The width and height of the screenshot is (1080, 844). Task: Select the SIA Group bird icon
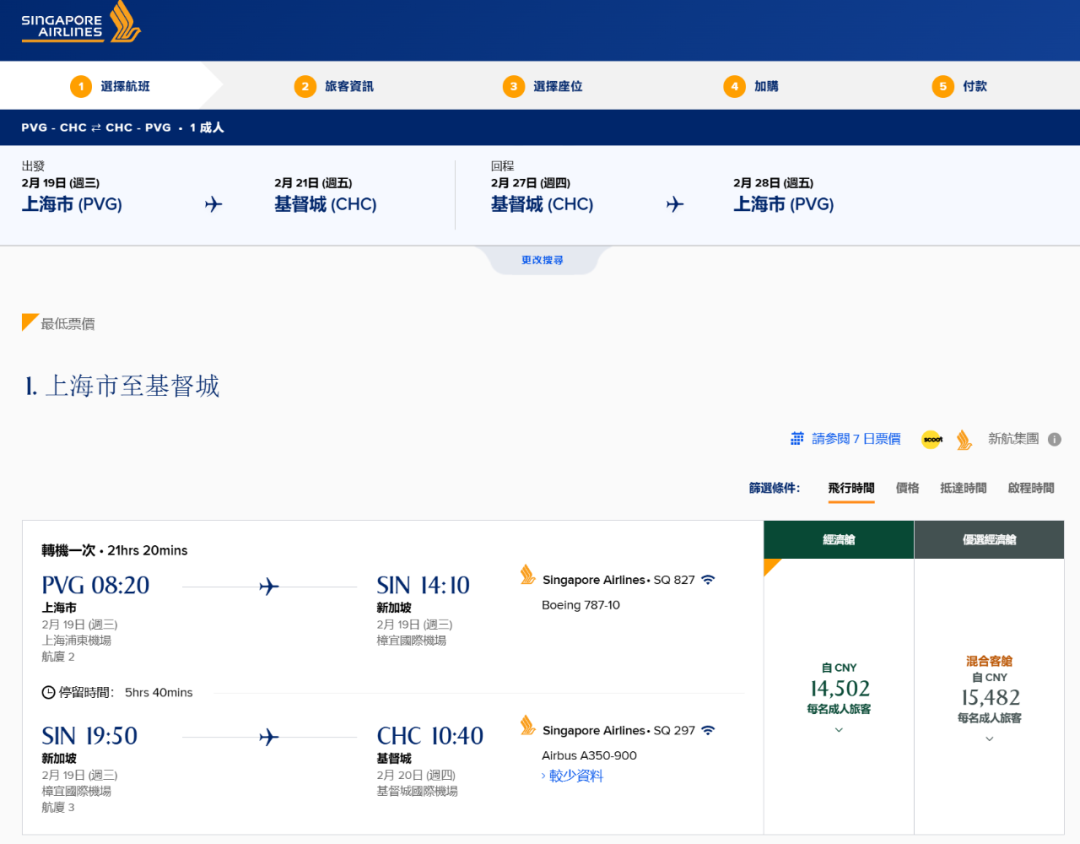tap(963, 439)
